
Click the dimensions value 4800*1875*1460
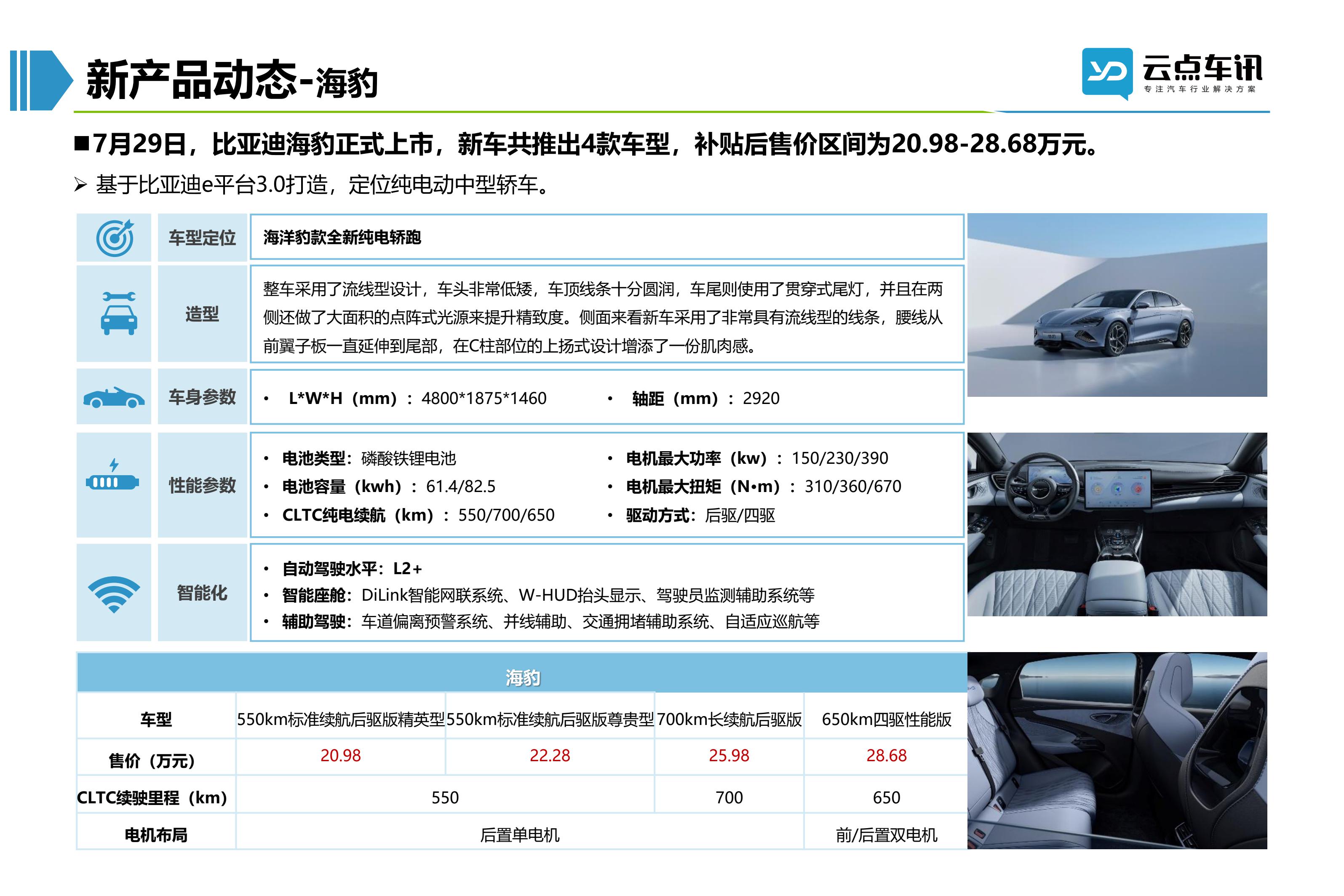484,398
